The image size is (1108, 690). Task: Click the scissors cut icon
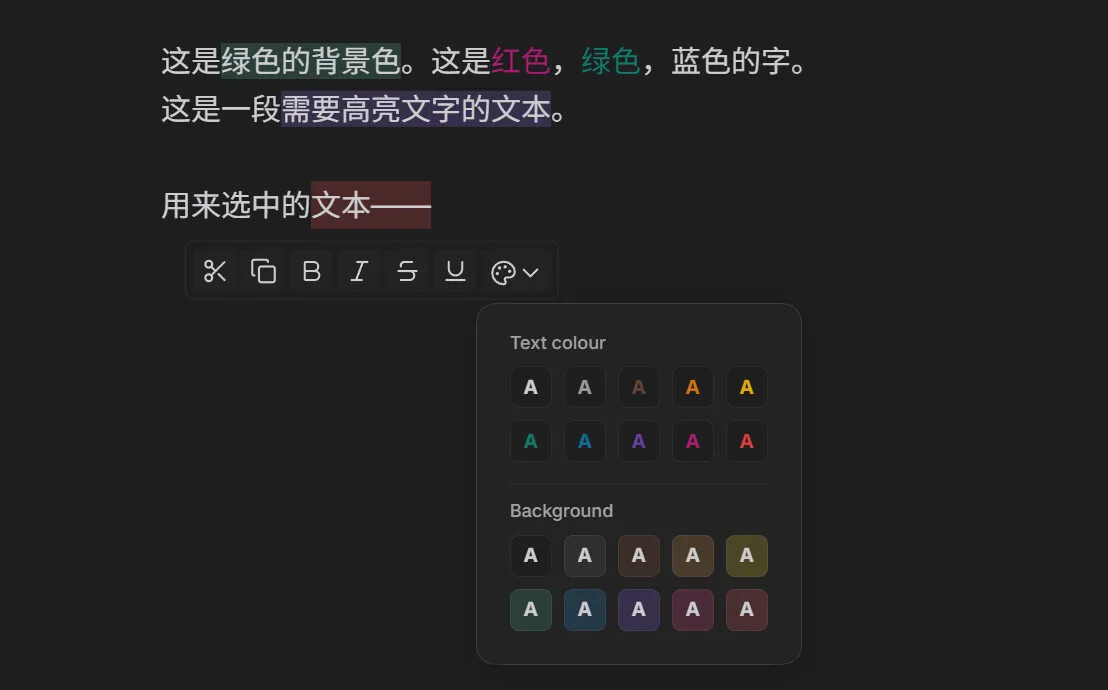tap(215, 271)
